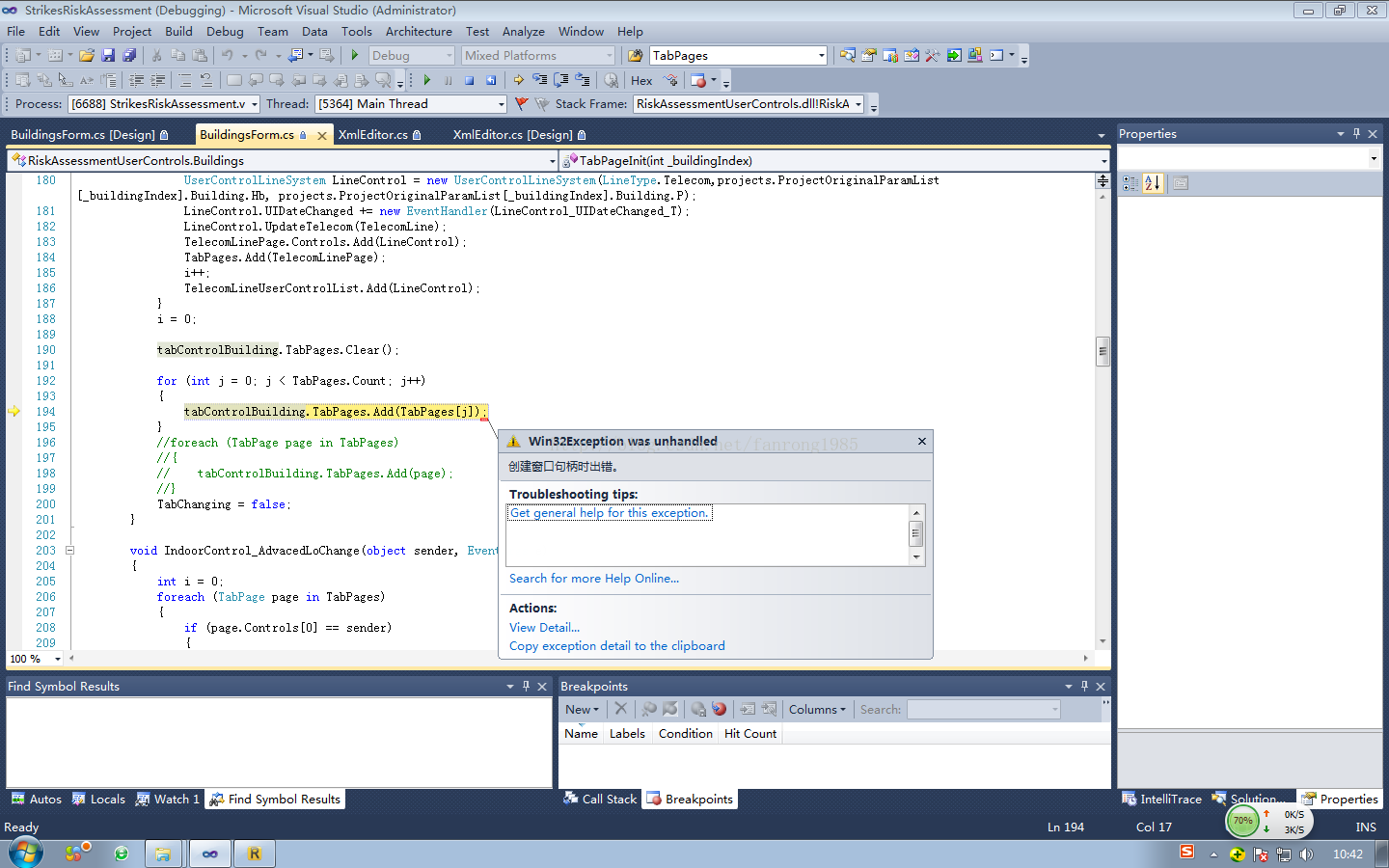The image size is (1389, 868).
Task: Toggle Hex display mode
Action: click(641, 81)
